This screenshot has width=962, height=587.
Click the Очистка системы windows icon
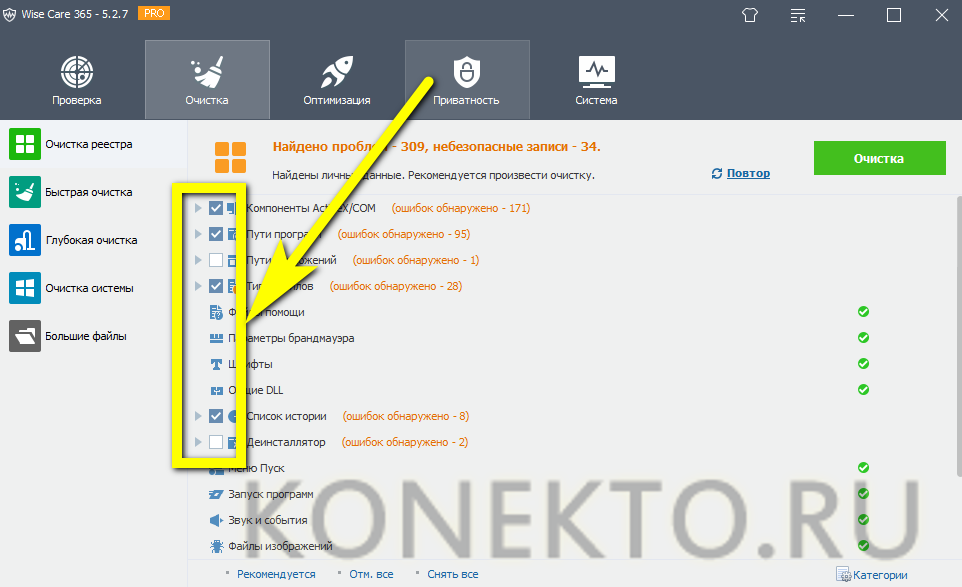25,288
